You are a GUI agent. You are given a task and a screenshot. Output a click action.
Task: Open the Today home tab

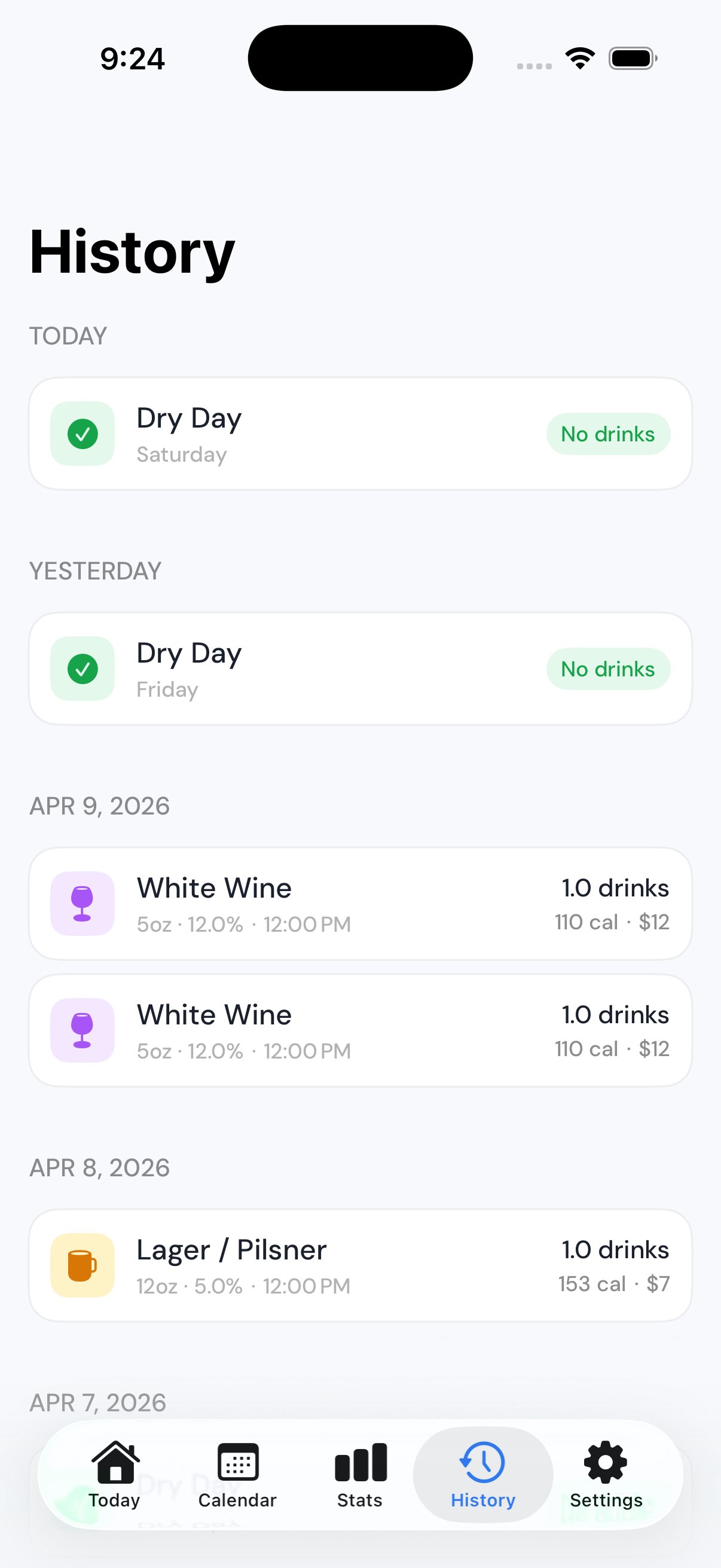coord(114,1474)
